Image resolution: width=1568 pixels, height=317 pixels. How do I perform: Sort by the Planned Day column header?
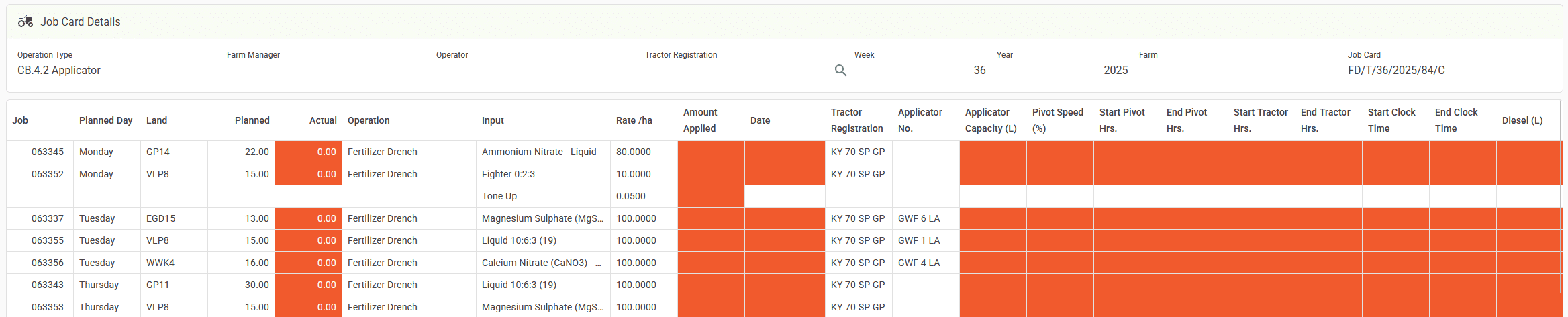point(105,120)
